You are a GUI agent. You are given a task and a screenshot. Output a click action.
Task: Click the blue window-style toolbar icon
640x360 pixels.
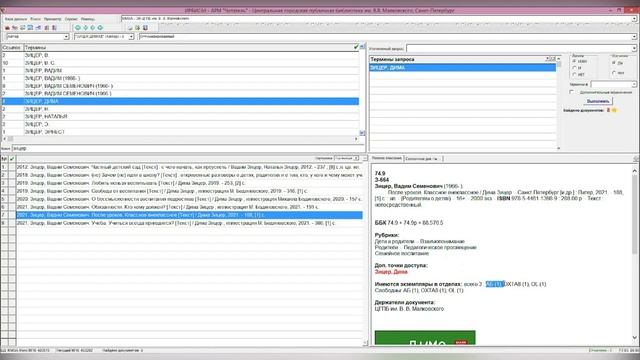click(30, 28)
